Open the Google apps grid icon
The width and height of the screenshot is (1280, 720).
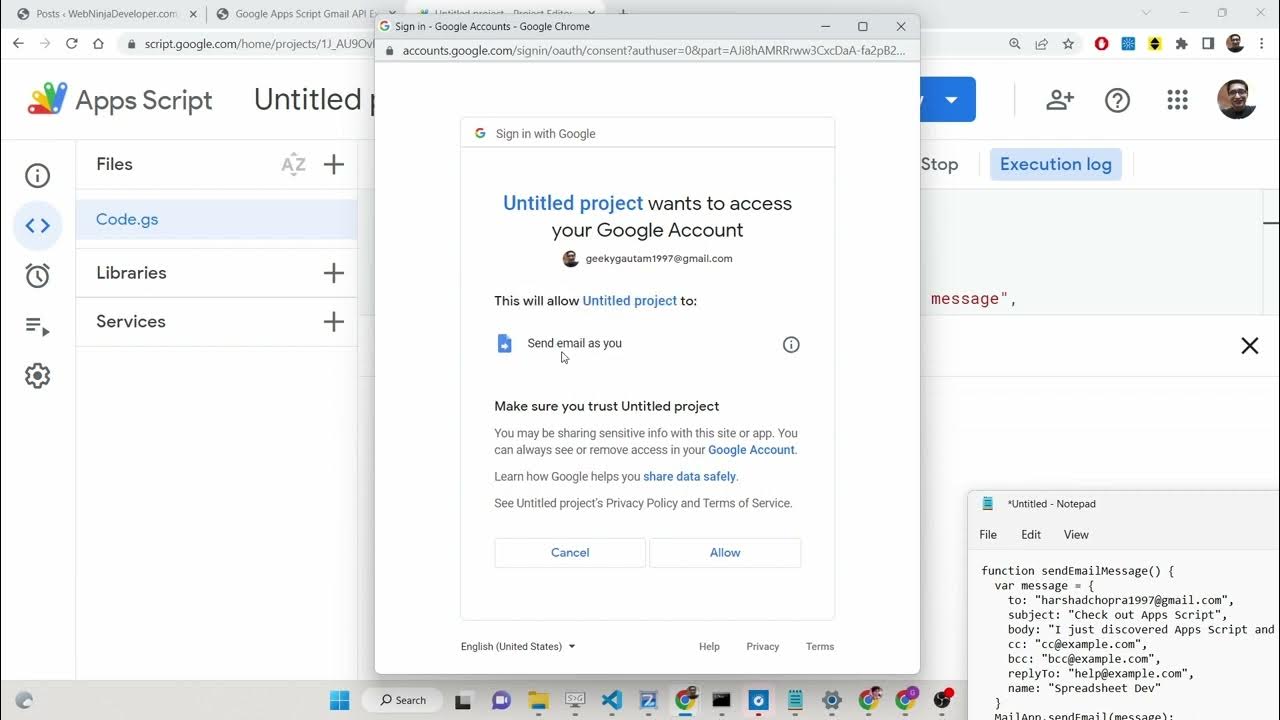click(x=1177, y=100)
